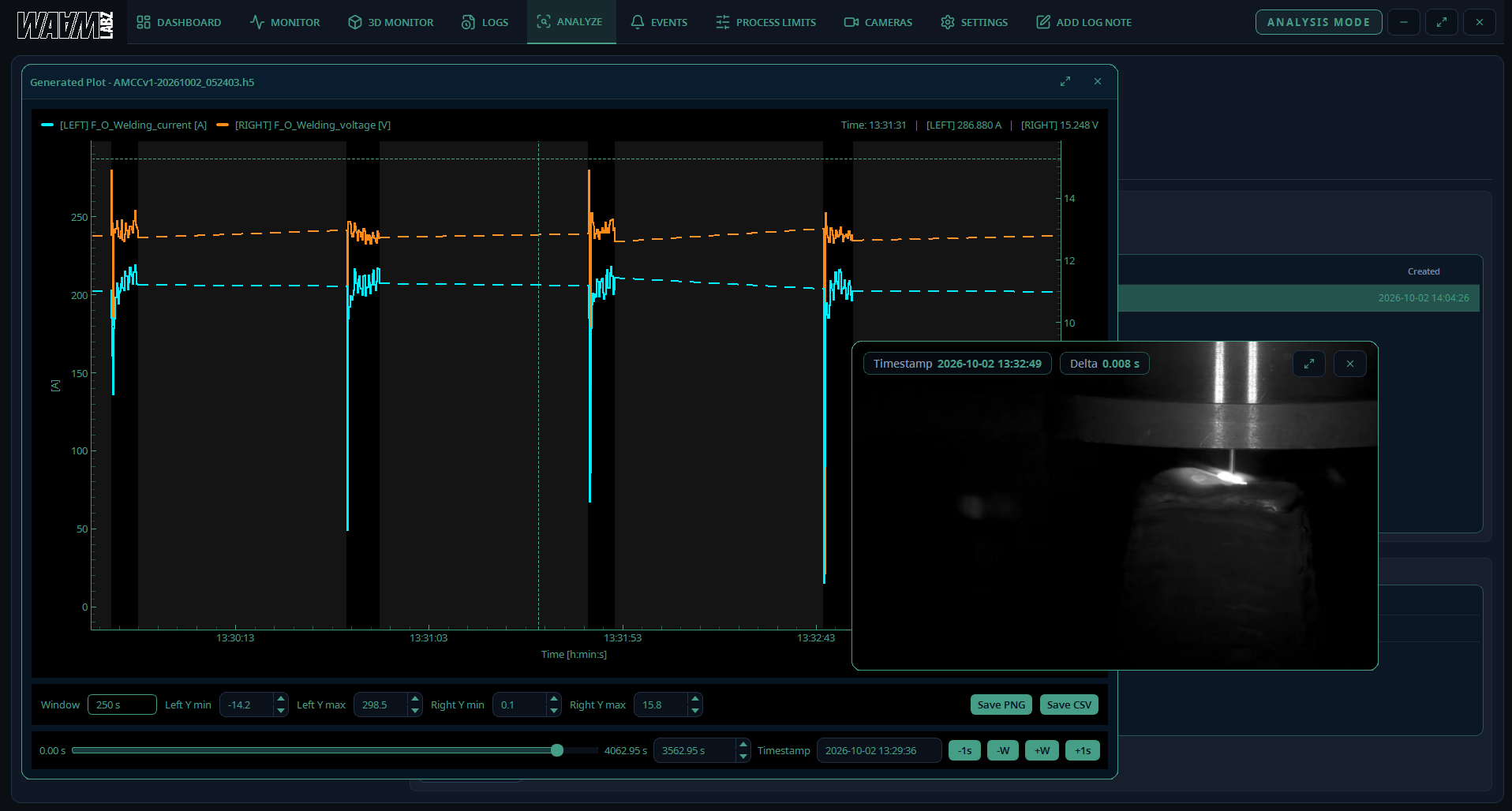
Task: Click the Timestamp input field
Action: click(x=879, y=750)
